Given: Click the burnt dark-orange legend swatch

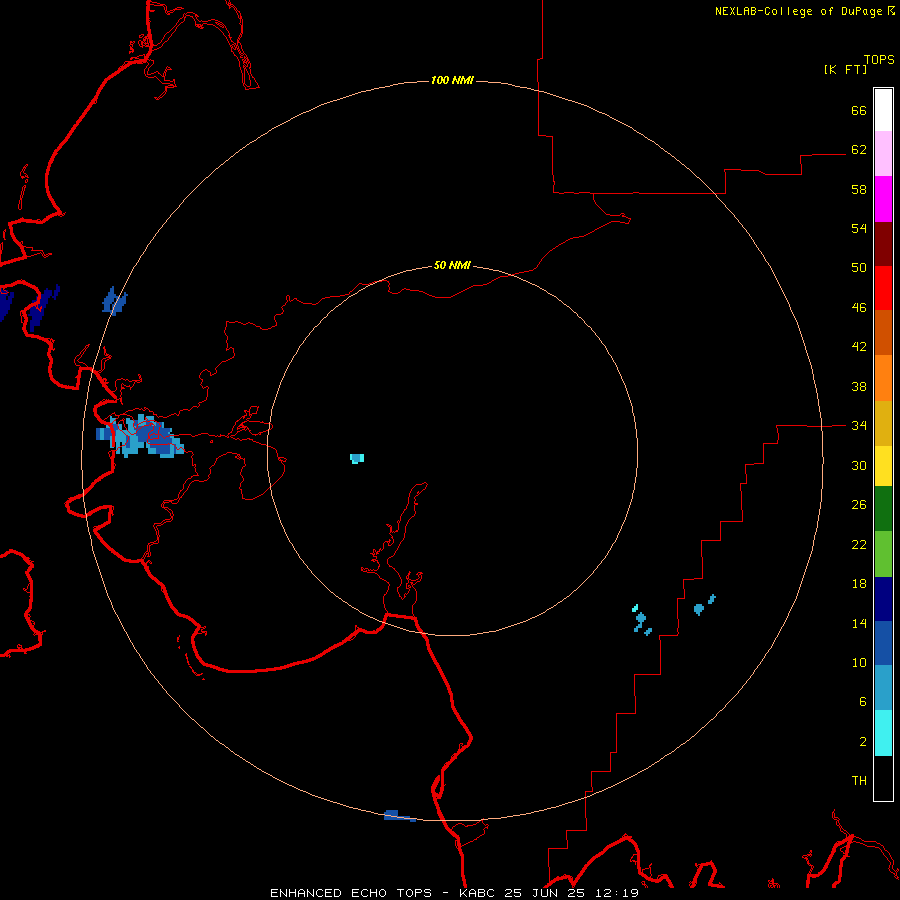Looking at the screenshot, I should [x=883, y=333].
